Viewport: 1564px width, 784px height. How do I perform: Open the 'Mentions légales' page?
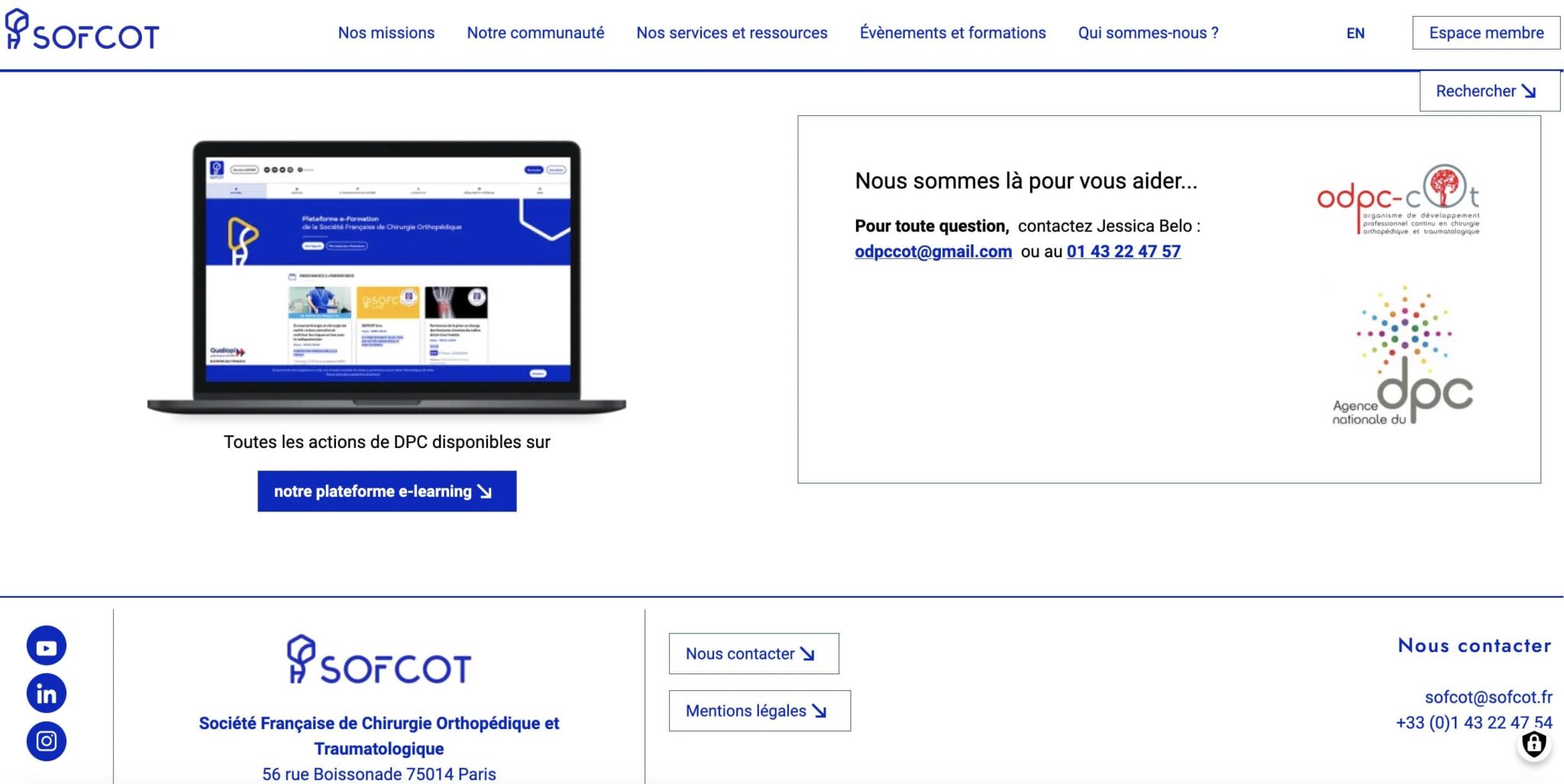click(758, 710)
